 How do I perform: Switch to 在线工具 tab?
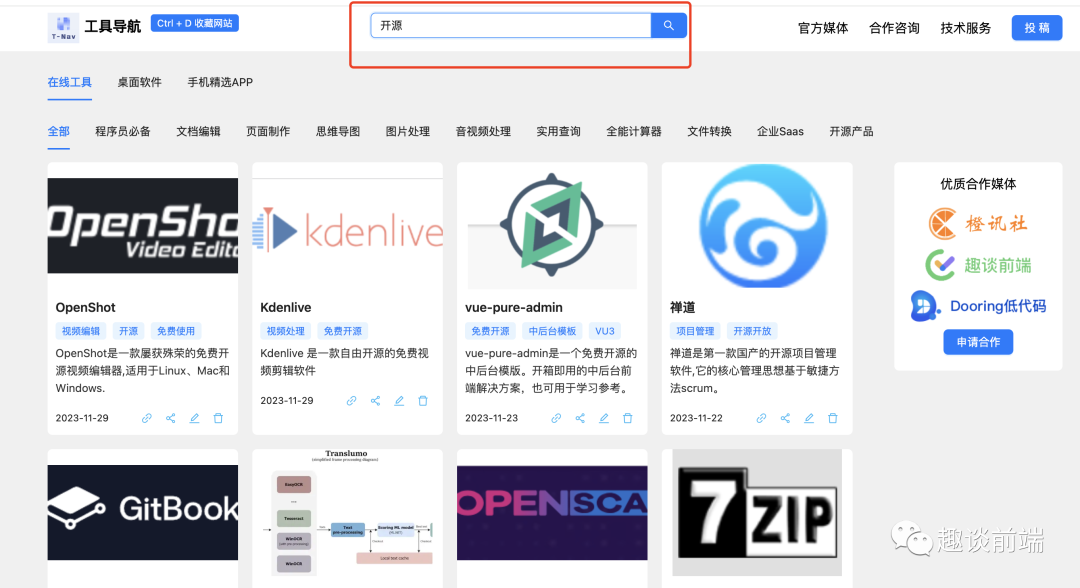pos(70,82)
